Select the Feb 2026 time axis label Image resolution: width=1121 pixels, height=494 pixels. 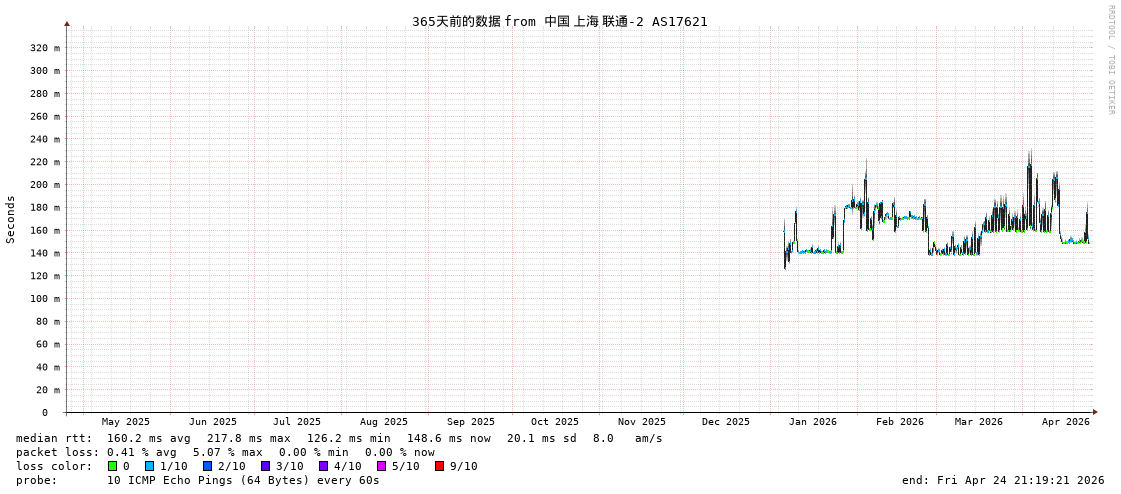pyautogui.click(x=900, y=422)
